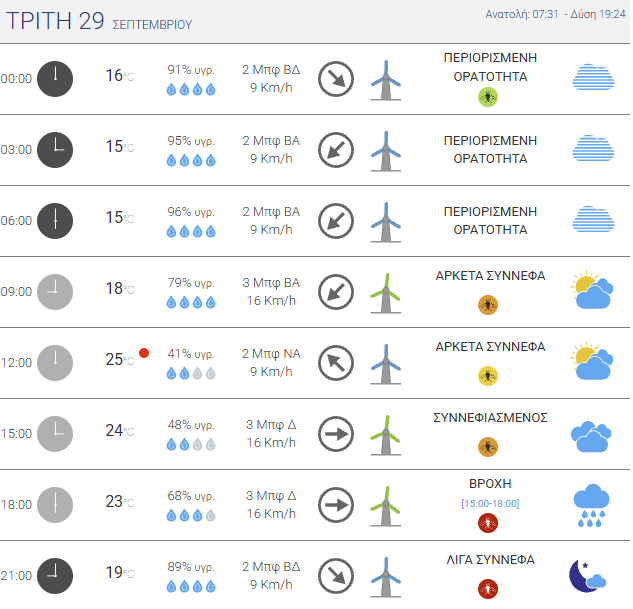
Task: Click the green wind turbine for 09:00
Action: coord(386,293)
